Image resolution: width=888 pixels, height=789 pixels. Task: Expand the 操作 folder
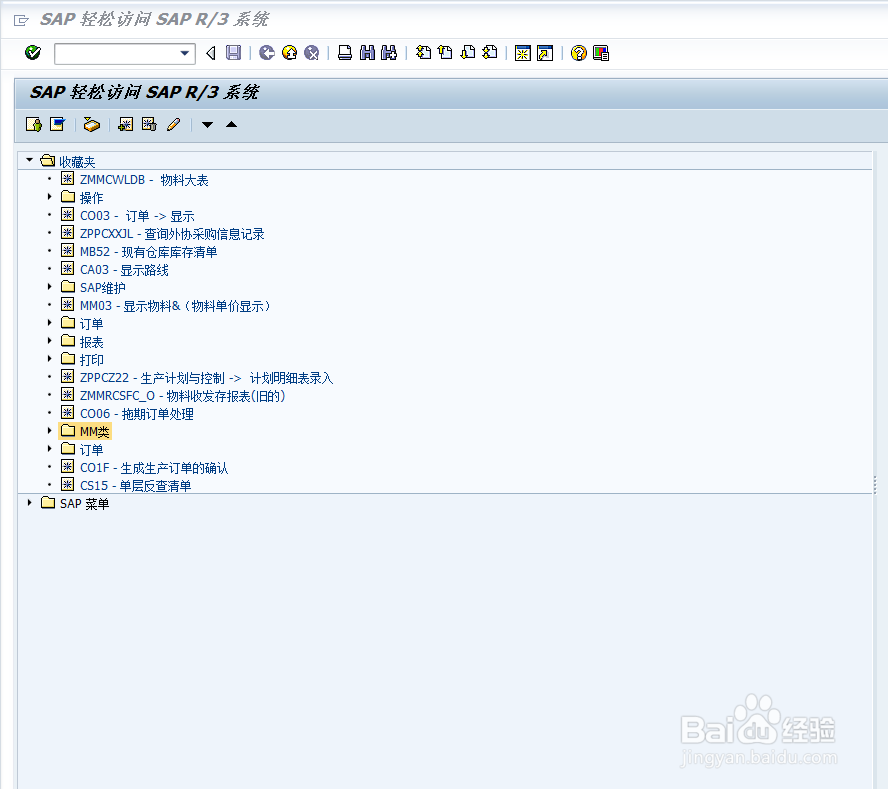click(49, 197)
